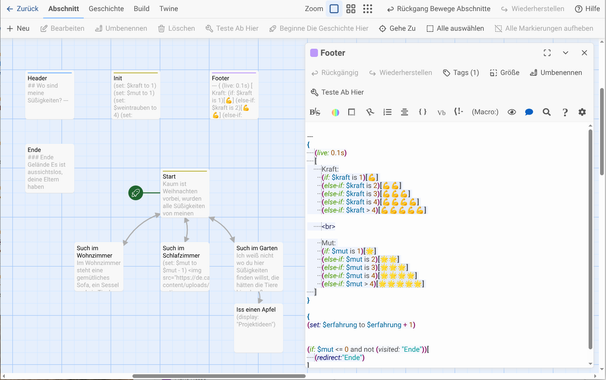Close the Footer passage dialog
606x380 pixels.
click(584, 53)
